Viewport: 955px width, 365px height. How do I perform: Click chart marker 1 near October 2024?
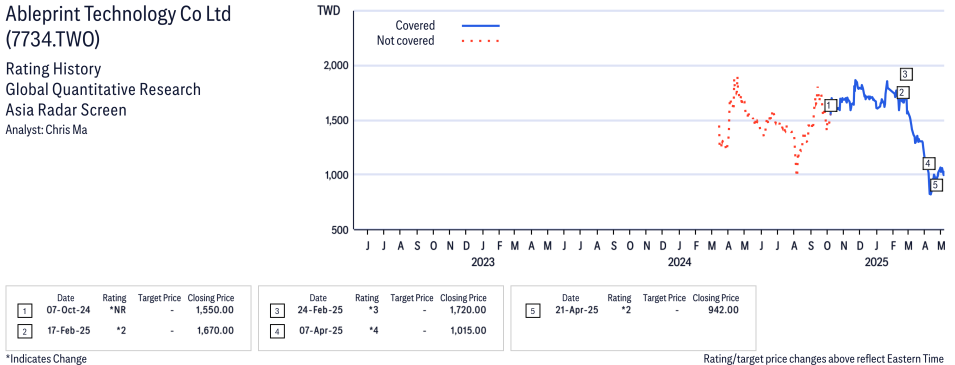pos(830,106)
